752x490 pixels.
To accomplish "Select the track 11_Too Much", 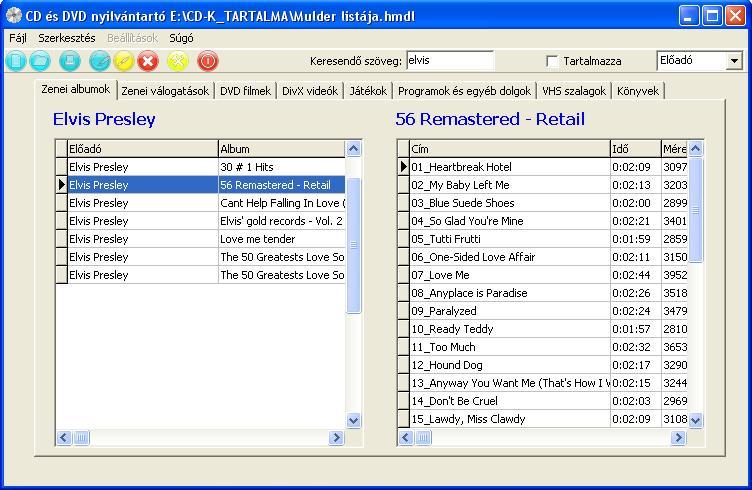I will point(510,347).
